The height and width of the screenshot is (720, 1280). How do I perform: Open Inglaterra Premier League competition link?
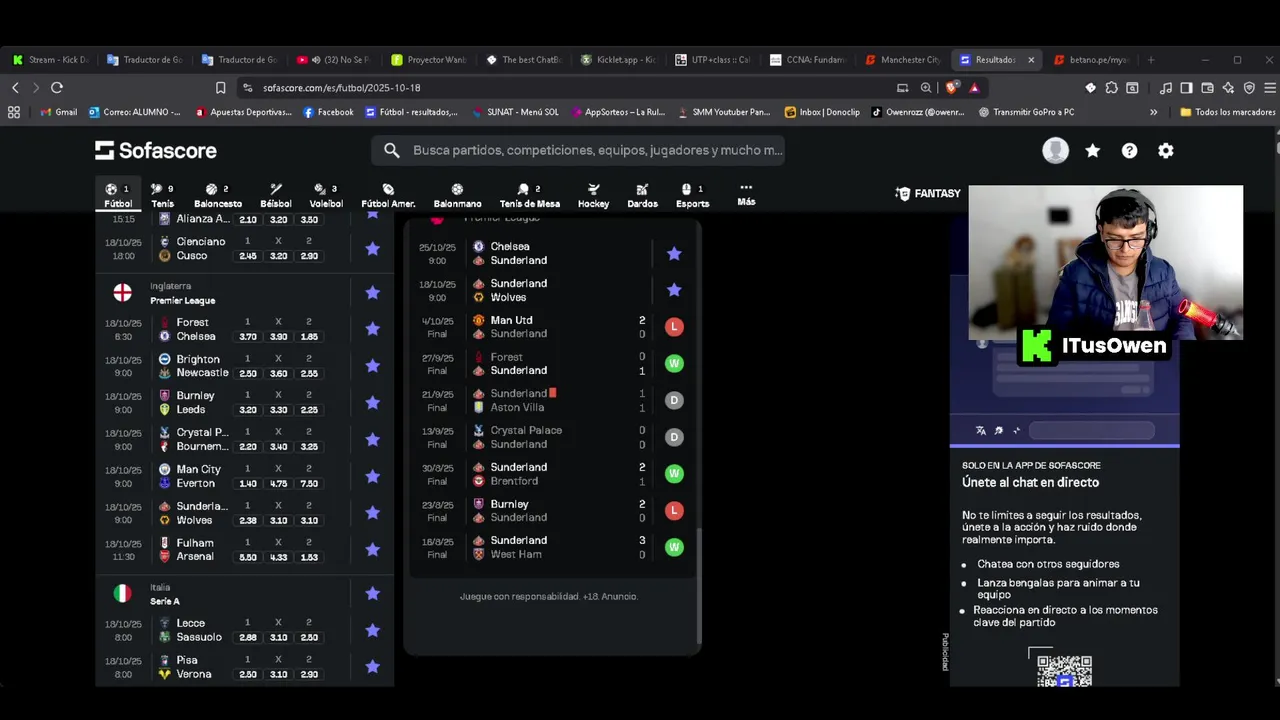pos(182,293)
